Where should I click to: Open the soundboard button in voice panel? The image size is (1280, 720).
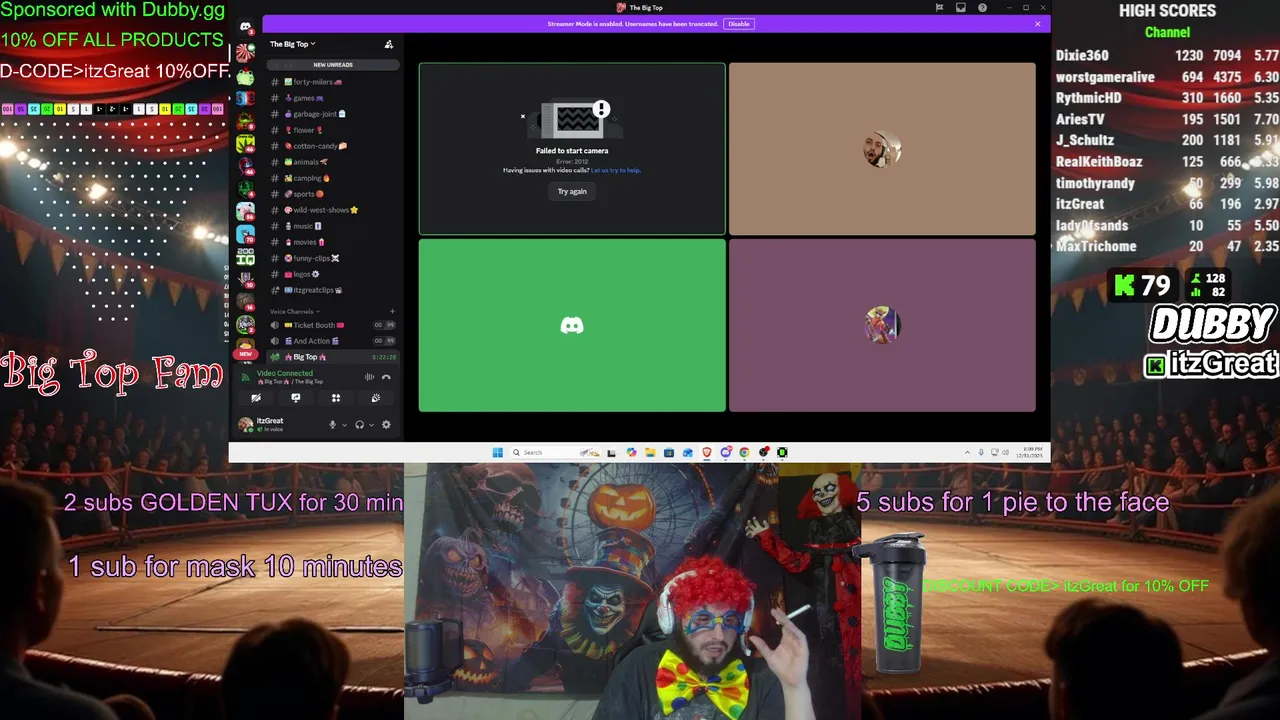(x=376, y=398)
